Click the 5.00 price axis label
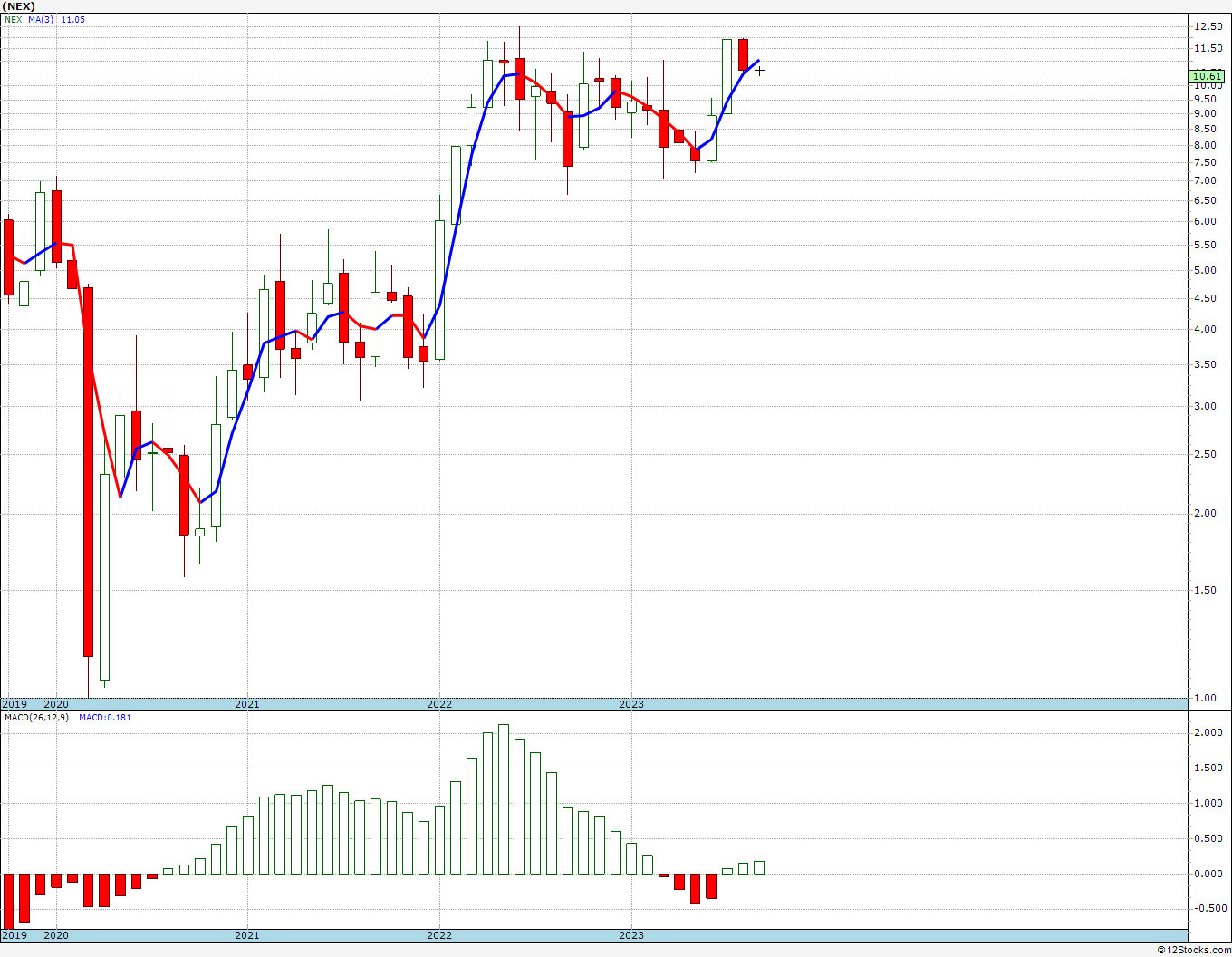This screenshot has width=1232, height=957. tap(1205, 271)
